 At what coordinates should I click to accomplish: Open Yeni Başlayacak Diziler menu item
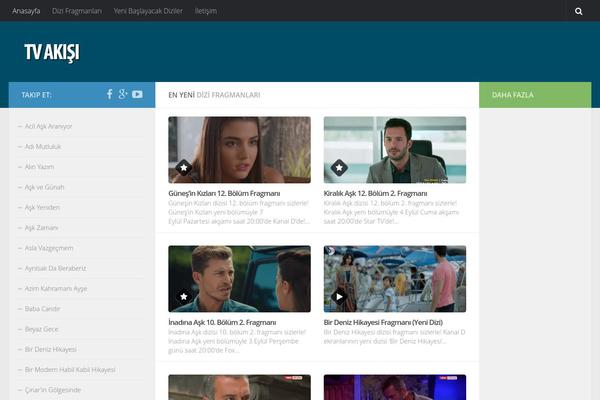(148, 11)
